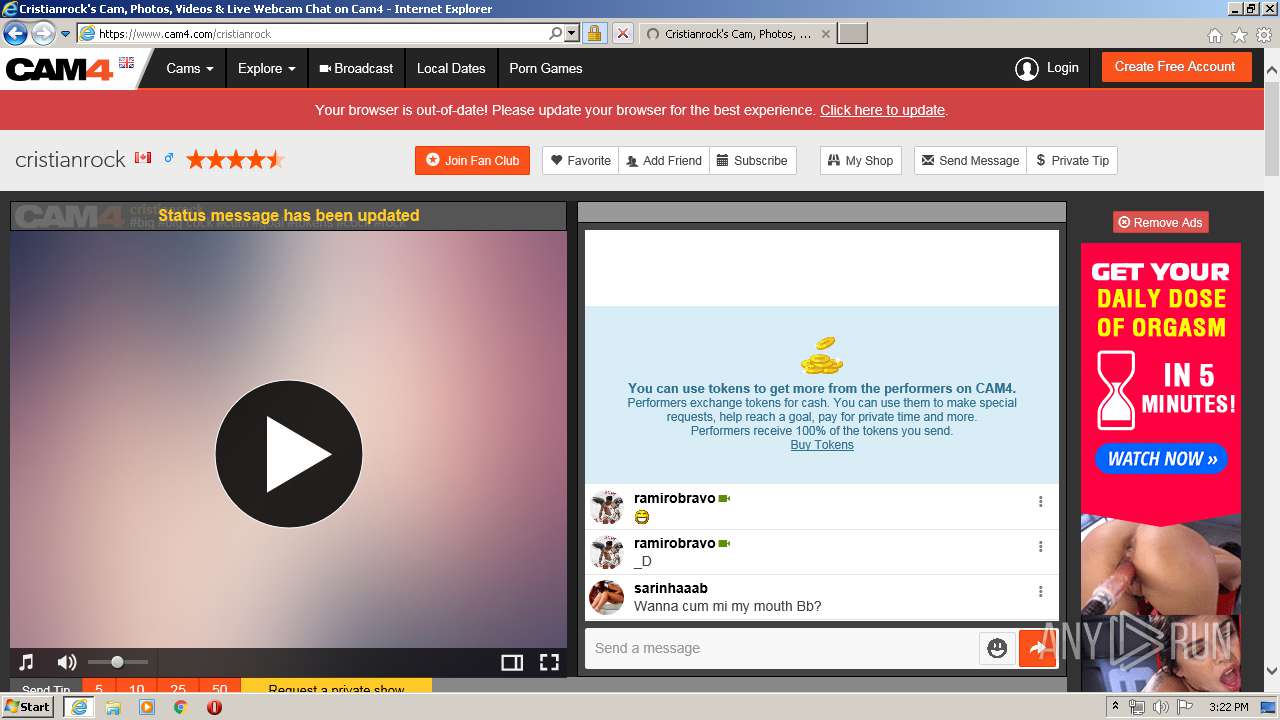Open the Windows Start menu
Image resolution: width=1280 pixels, height=720 pixels.
pos(27,706)
